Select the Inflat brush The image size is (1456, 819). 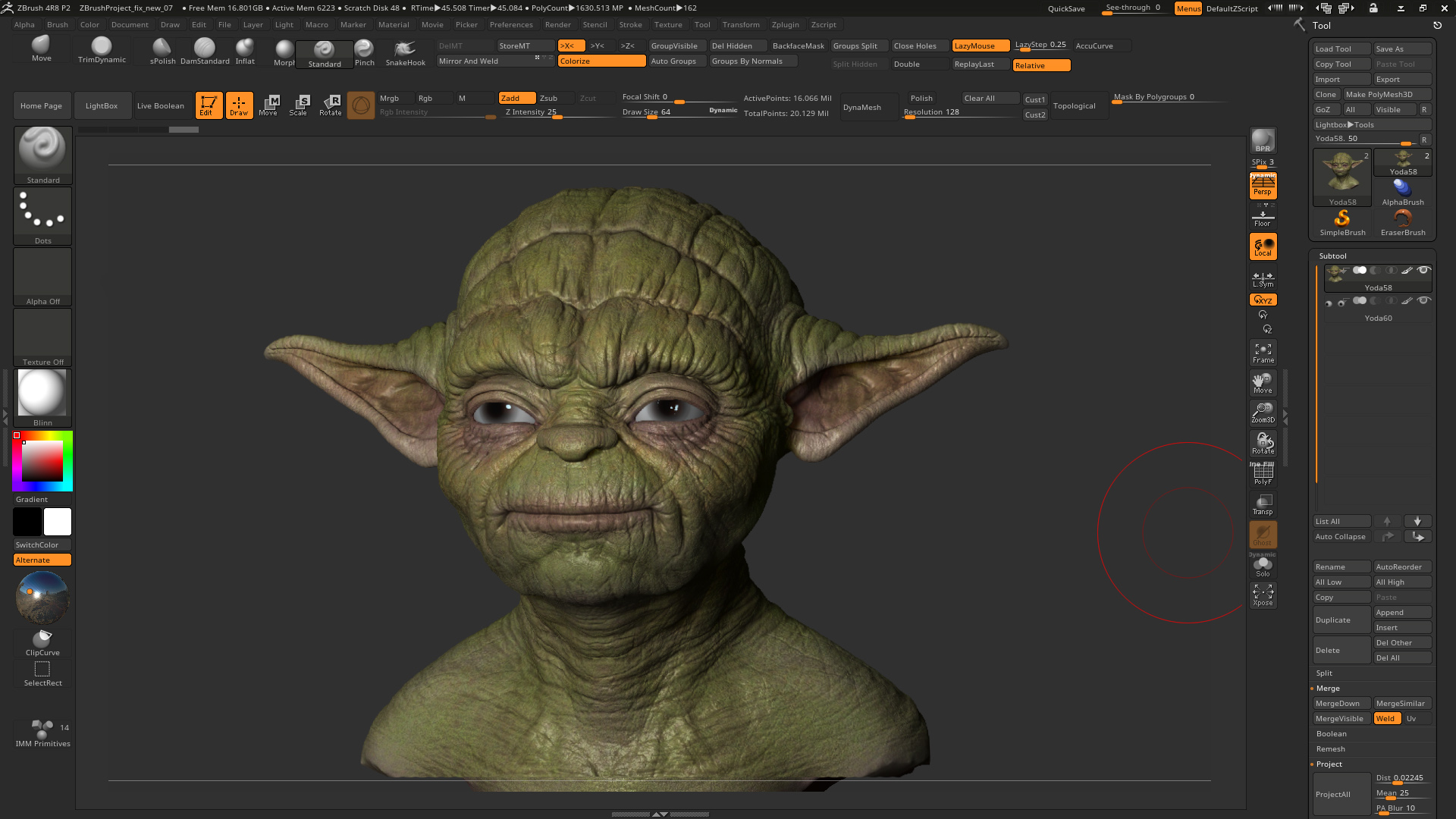(245, 51)
